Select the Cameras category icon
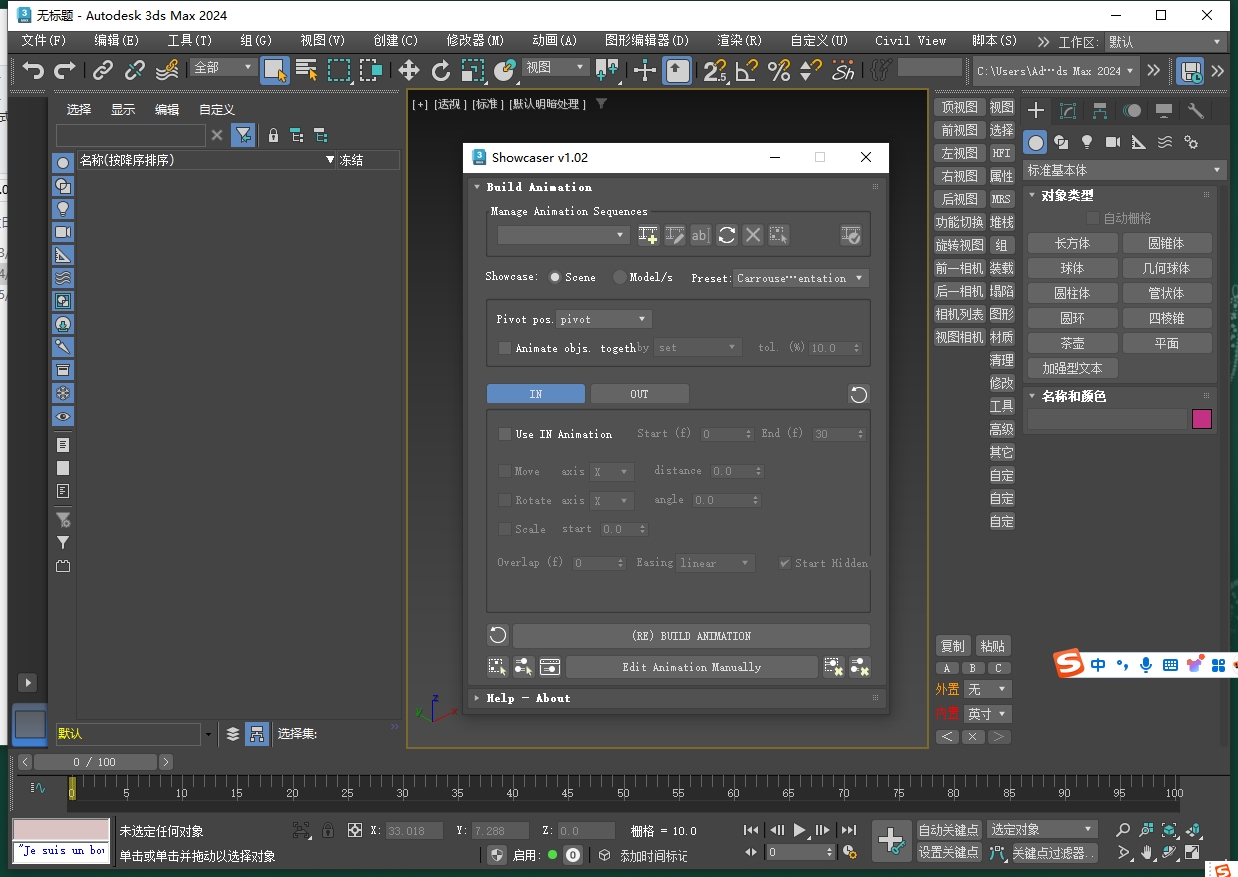 pyautogui.click(x=1113, y=142)
